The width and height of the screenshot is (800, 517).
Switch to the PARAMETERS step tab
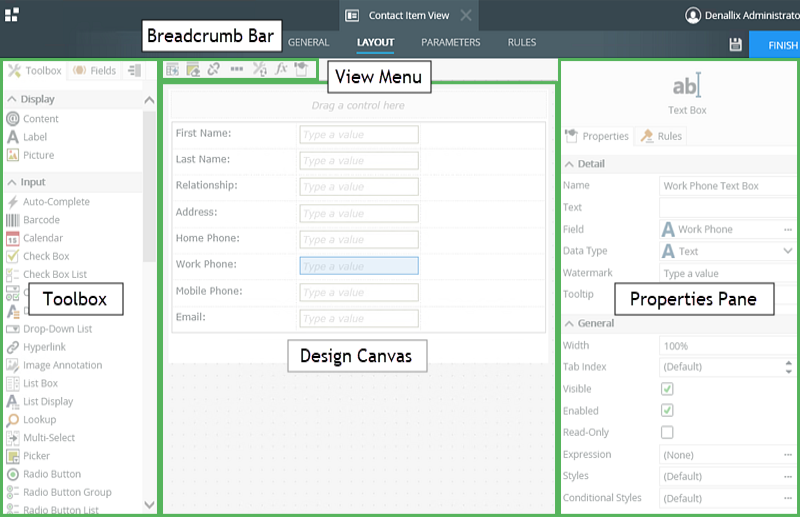[x=451, y=42]
